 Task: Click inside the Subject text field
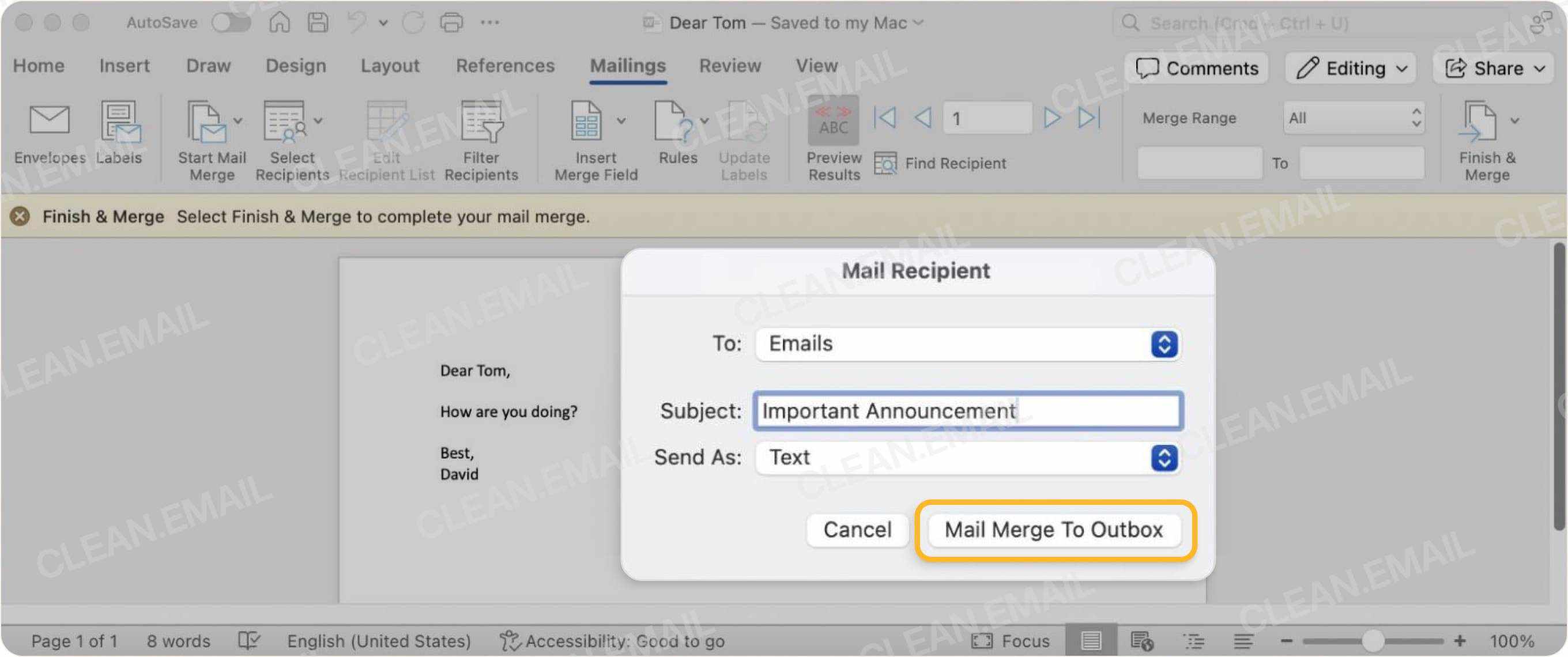click(968, 410)
